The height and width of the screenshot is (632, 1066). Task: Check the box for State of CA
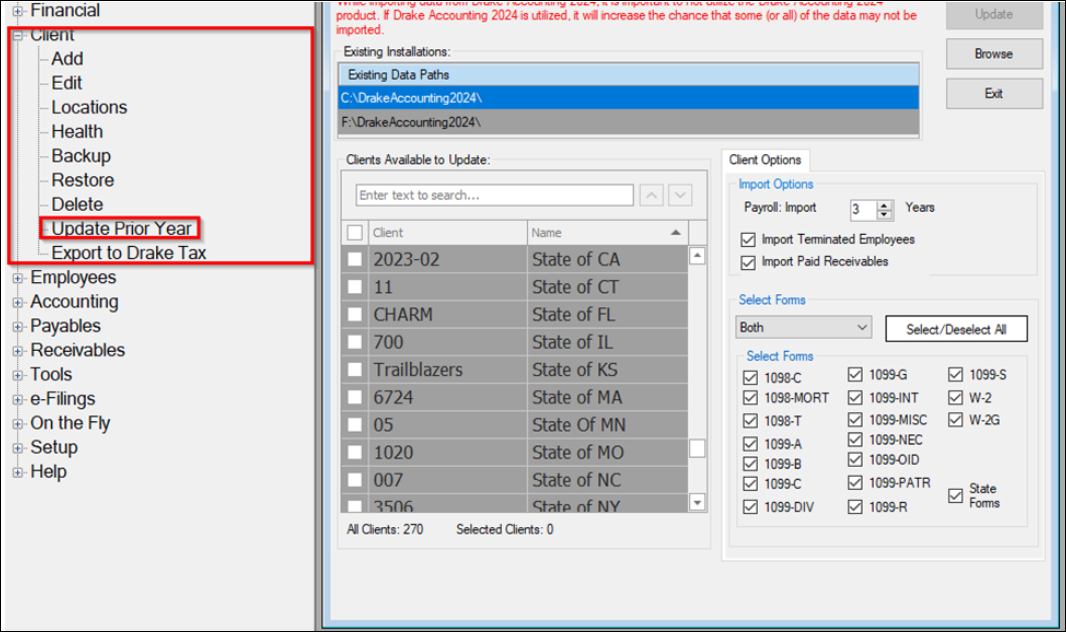[355, 260]
